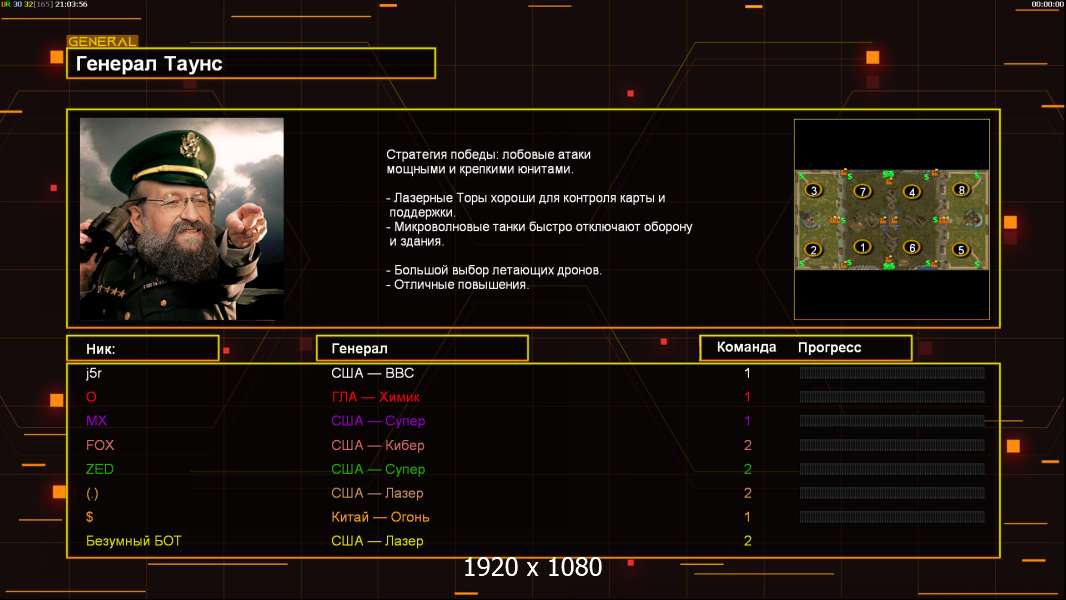Select start position 1 on the map preview

(863, 247)
